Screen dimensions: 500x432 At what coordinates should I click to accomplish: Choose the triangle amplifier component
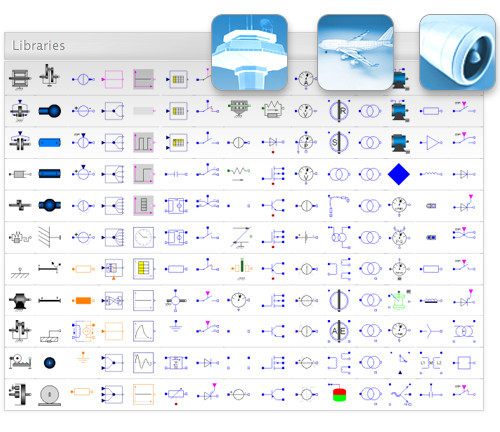pyautogui.click(x=432, y=143)
